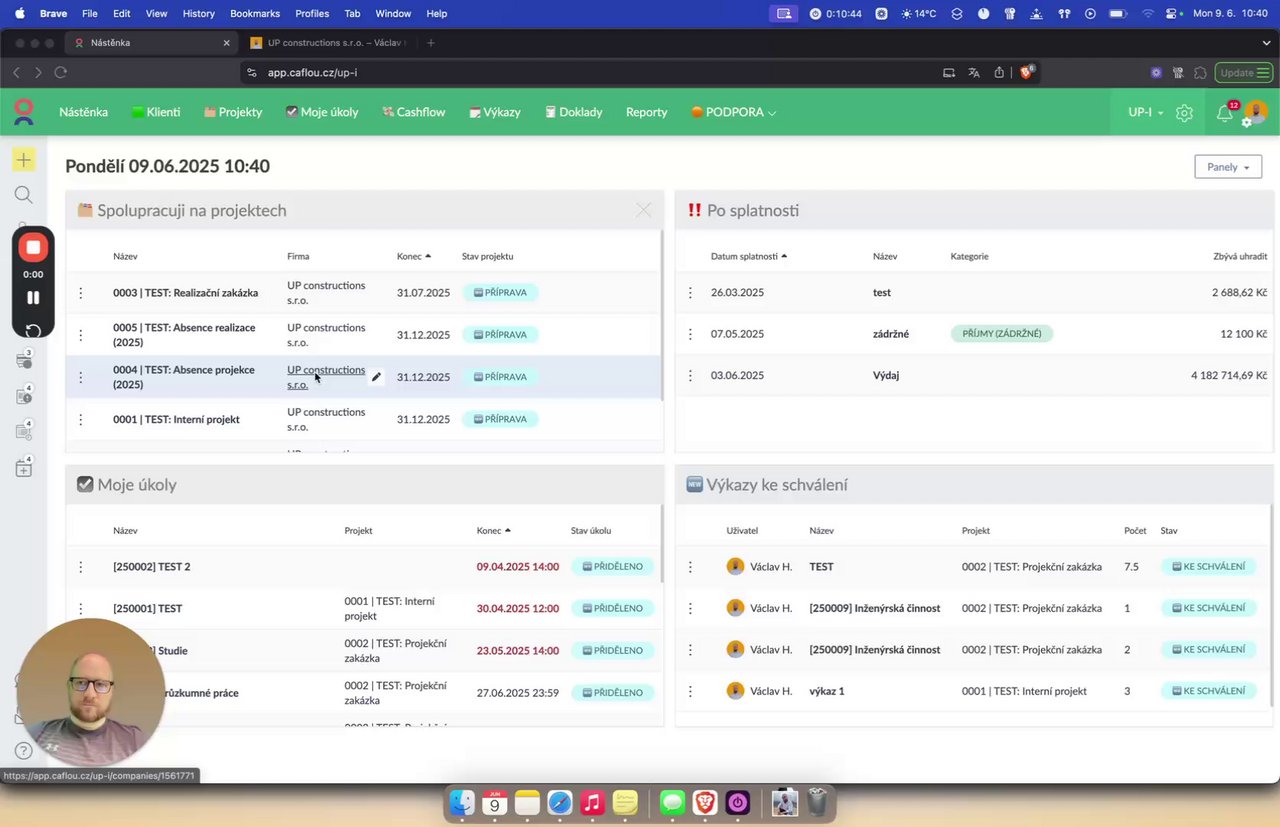The image size is (1280, 827).
Task: Open Messages app from the Dock
Action: (672, 802)
